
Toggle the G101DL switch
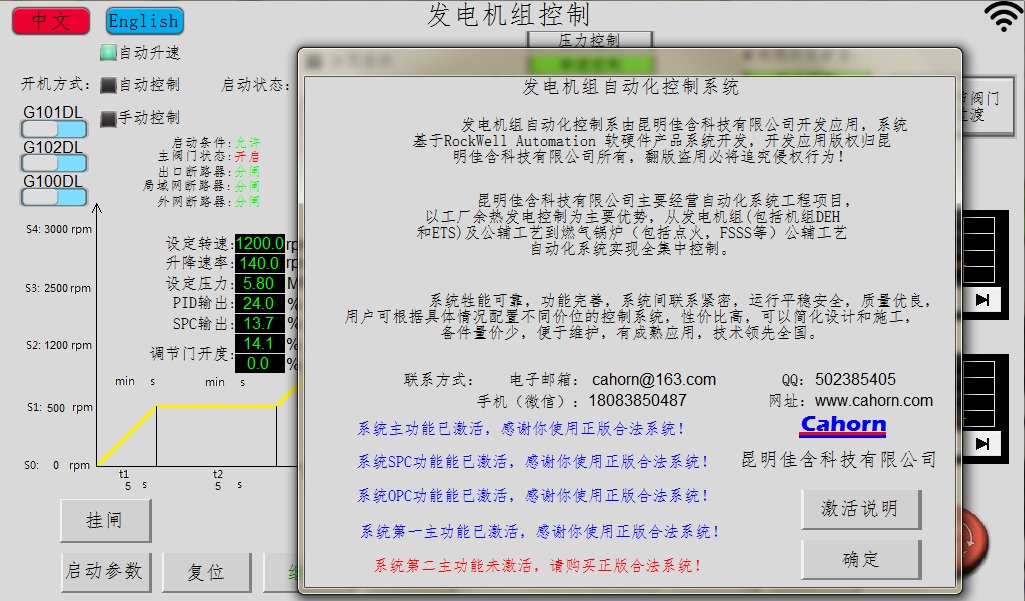(54, 130)
